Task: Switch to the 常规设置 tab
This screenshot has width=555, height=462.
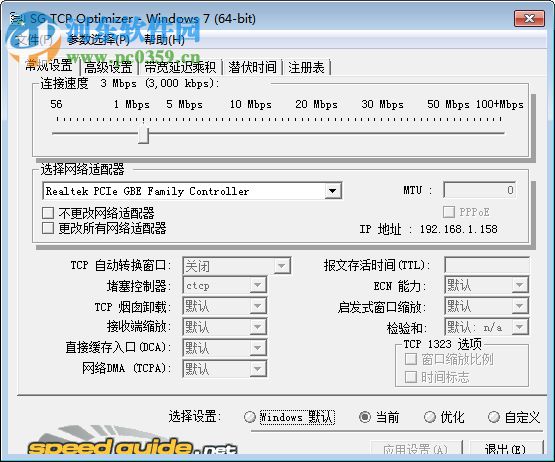Action: tap(49, 66)
